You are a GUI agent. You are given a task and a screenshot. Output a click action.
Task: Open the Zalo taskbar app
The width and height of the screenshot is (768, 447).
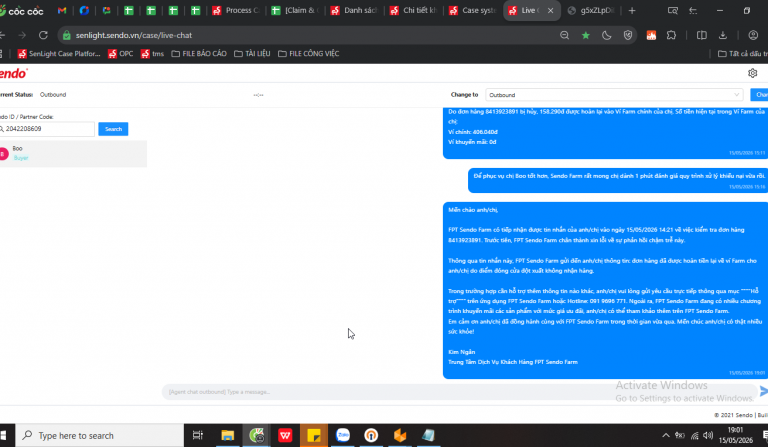click(342, 435)
